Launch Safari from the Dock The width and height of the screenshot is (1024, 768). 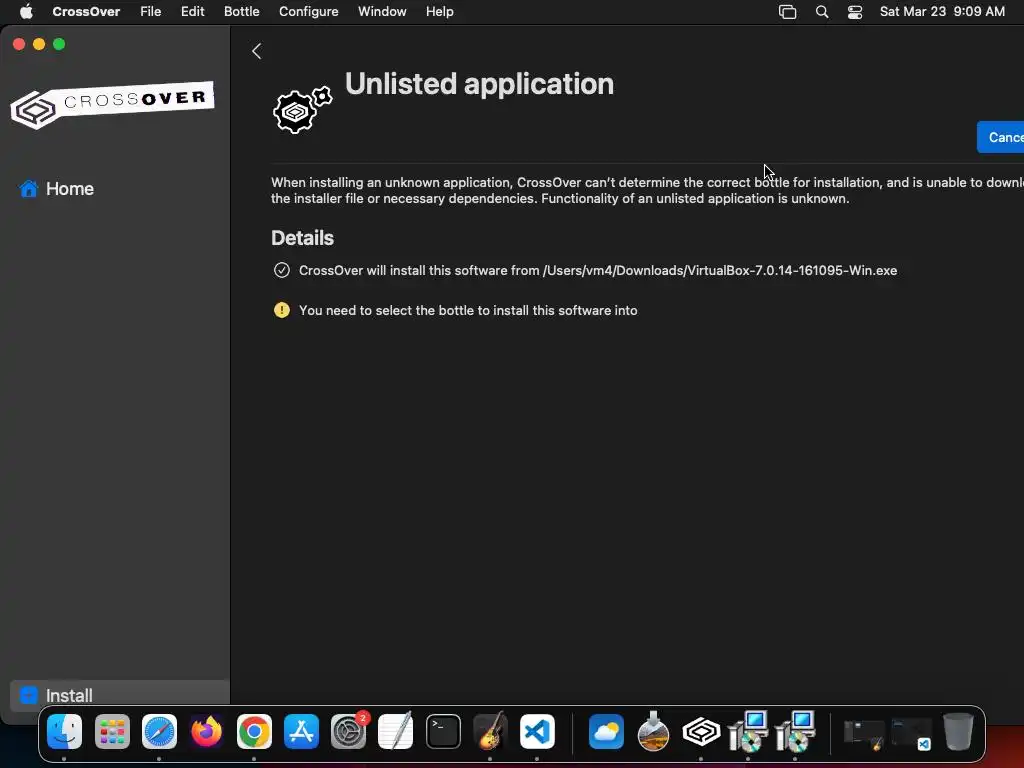(159, 731)
